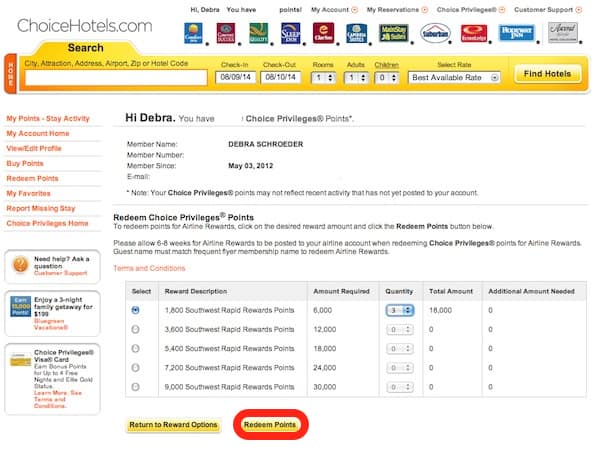This screenshot has height=453, width=600.
Task: Open the Rodeway Inn brand logo
Action: [516, 33]
